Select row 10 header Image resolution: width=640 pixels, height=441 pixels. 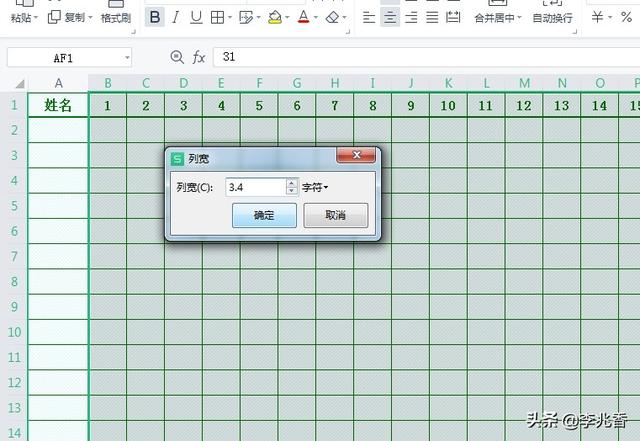pos(14,332)
